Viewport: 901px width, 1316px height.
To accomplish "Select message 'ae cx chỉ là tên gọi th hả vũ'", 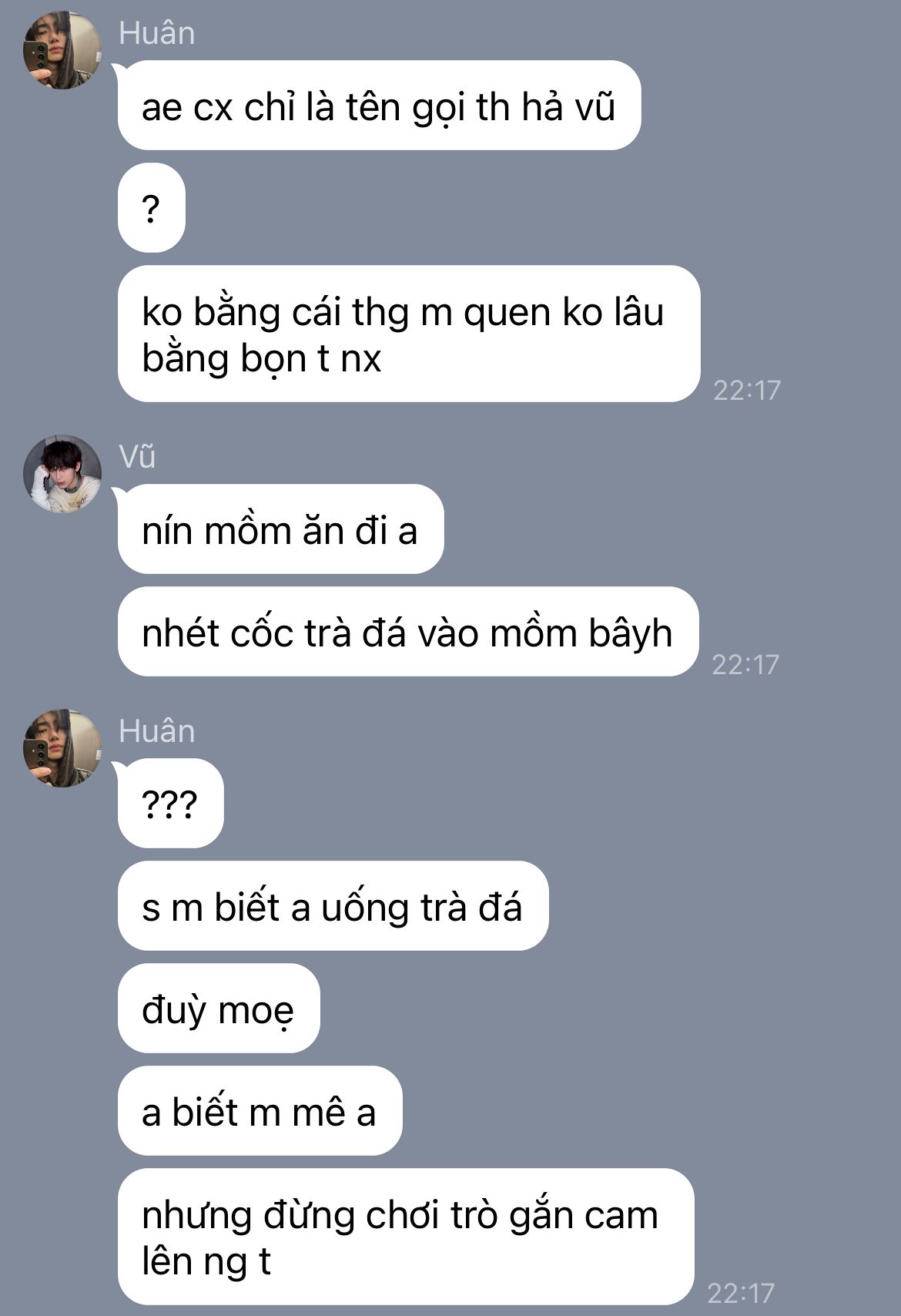I will 379,106.
